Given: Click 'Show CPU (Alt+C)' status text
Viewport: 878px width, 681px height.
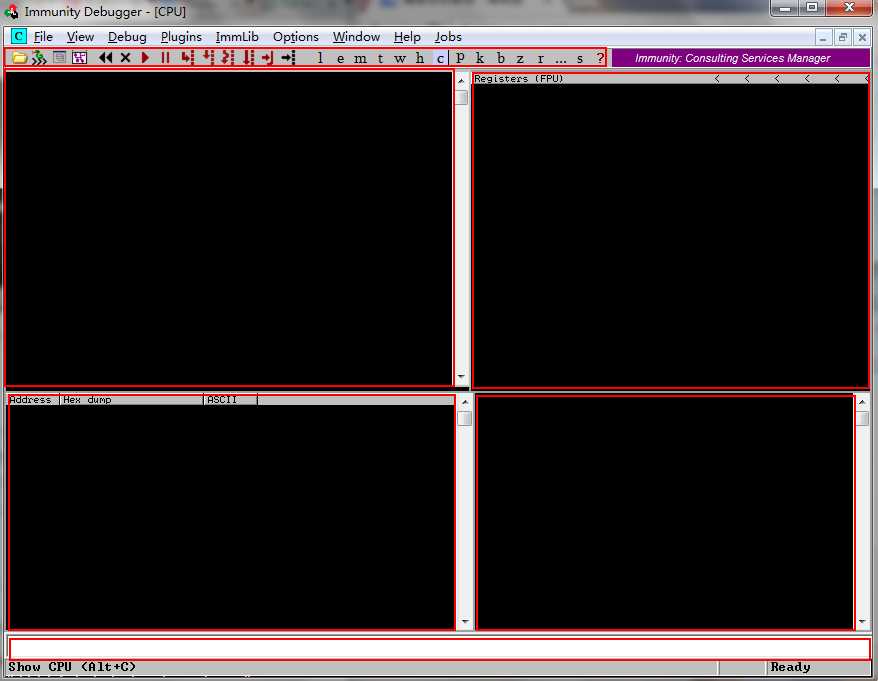Looking at the screenshot, I should click(72, 667).
